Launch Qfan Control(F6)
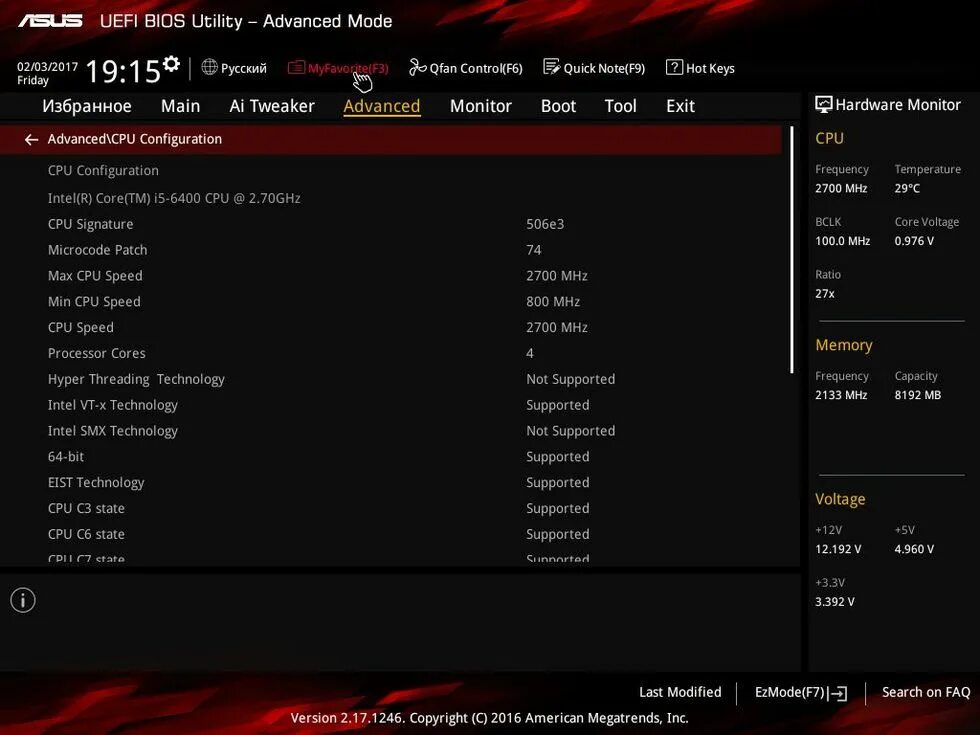Image resolution: width=980 pixels, height=735 pixels. coord(476,68)
